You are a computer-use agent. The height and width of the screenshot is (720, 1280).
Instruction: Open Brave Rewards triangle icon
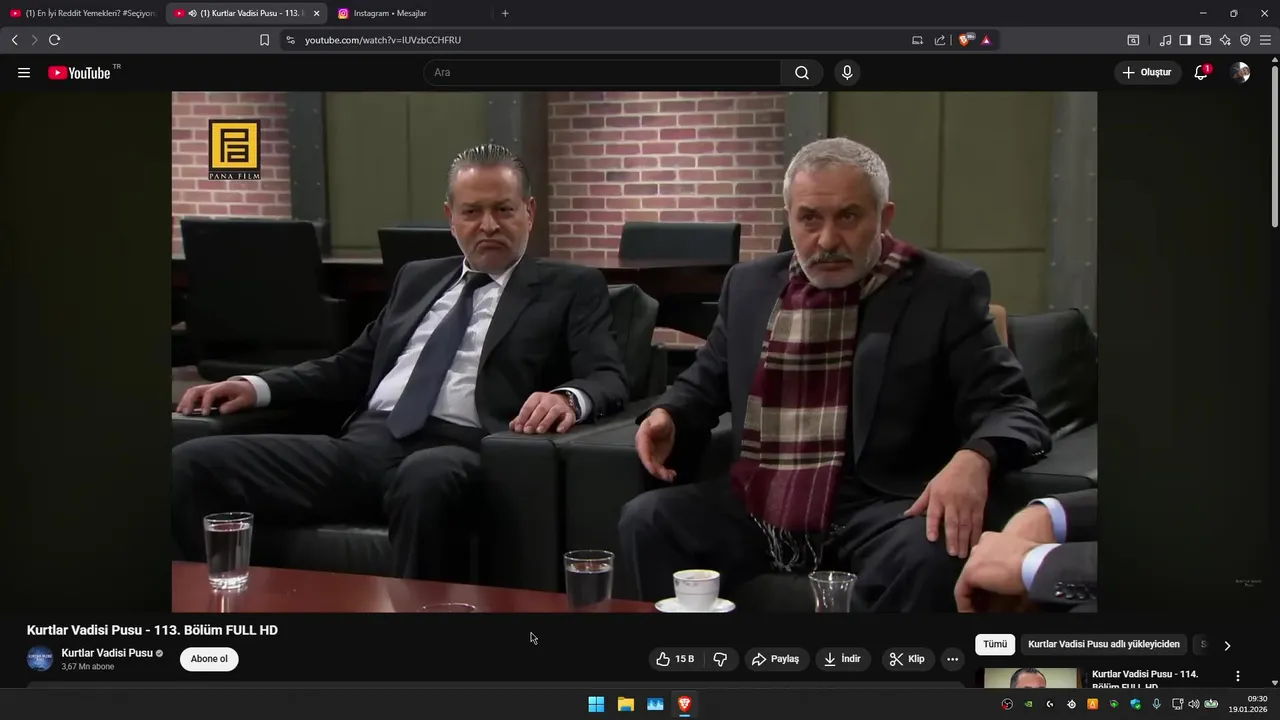986,40
